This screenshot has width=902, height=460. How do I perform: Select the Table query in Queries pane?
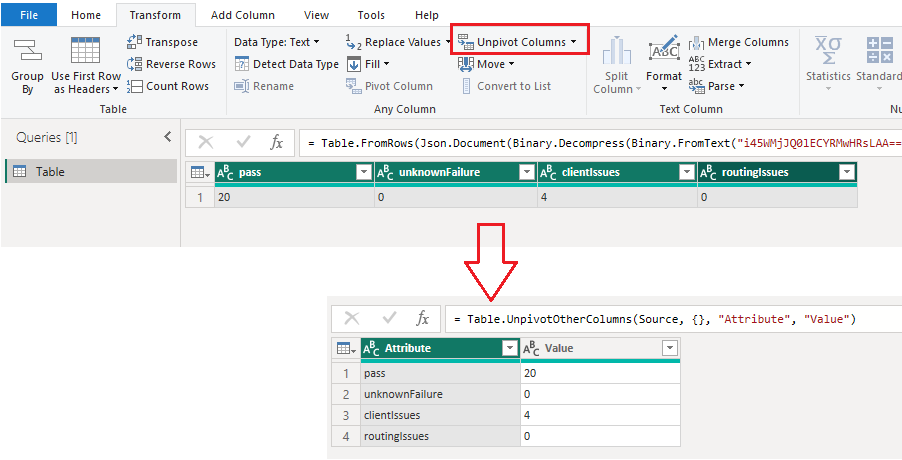tap(91, 171)
